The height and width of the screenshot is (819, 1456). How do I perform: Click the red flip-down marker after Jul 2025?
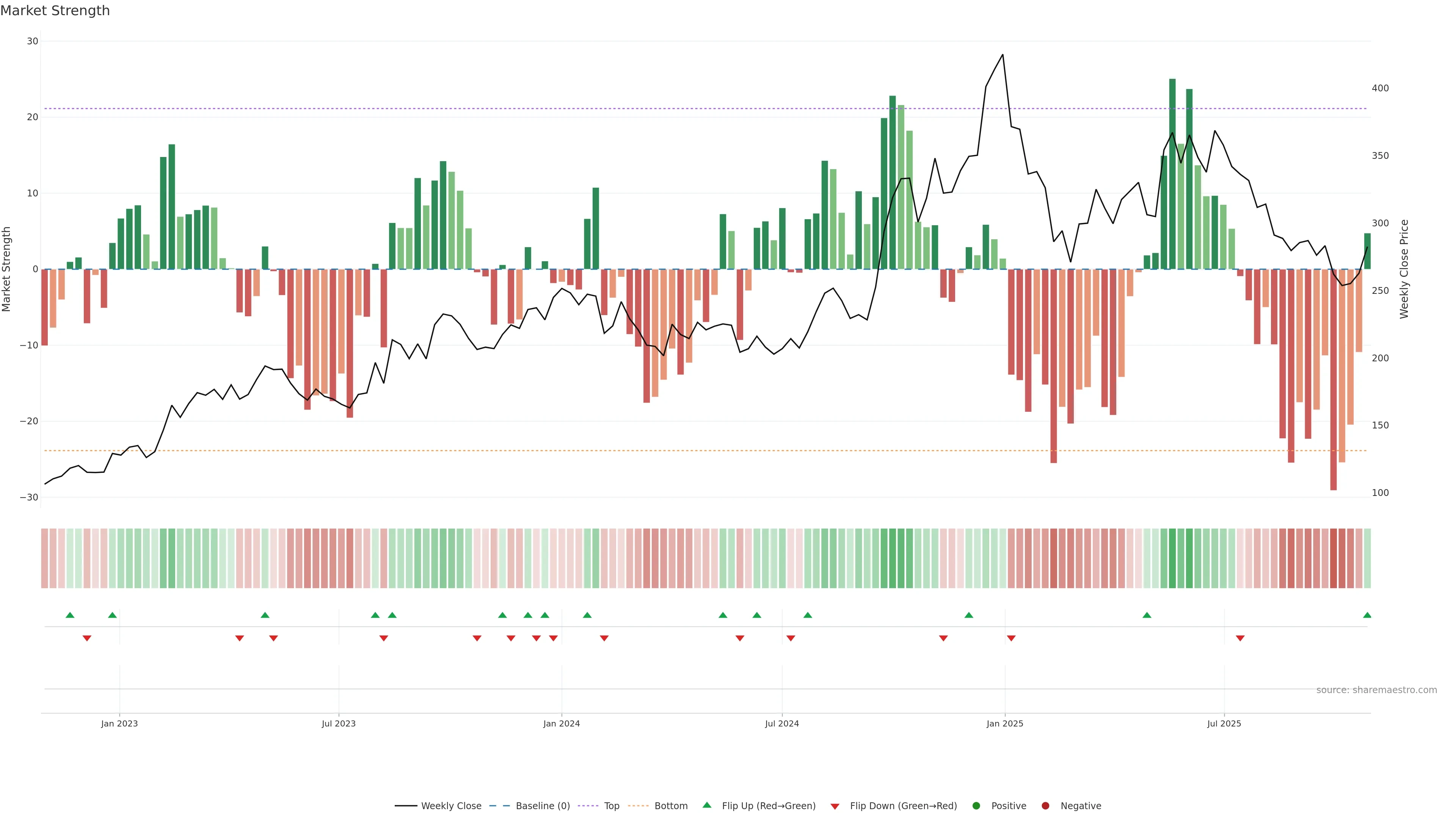coord(1240,638)
